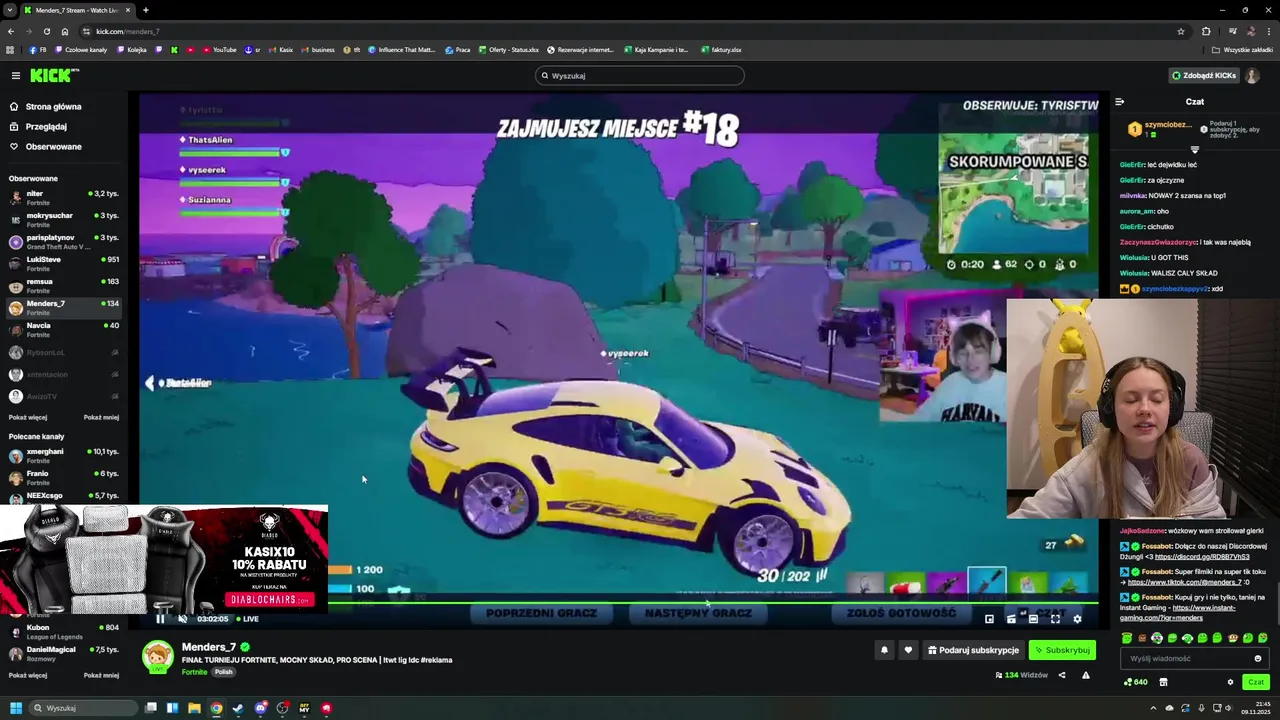Open Chrome extensions puzzle icon
This screenshot has height=720, width=1280.
1206,31
